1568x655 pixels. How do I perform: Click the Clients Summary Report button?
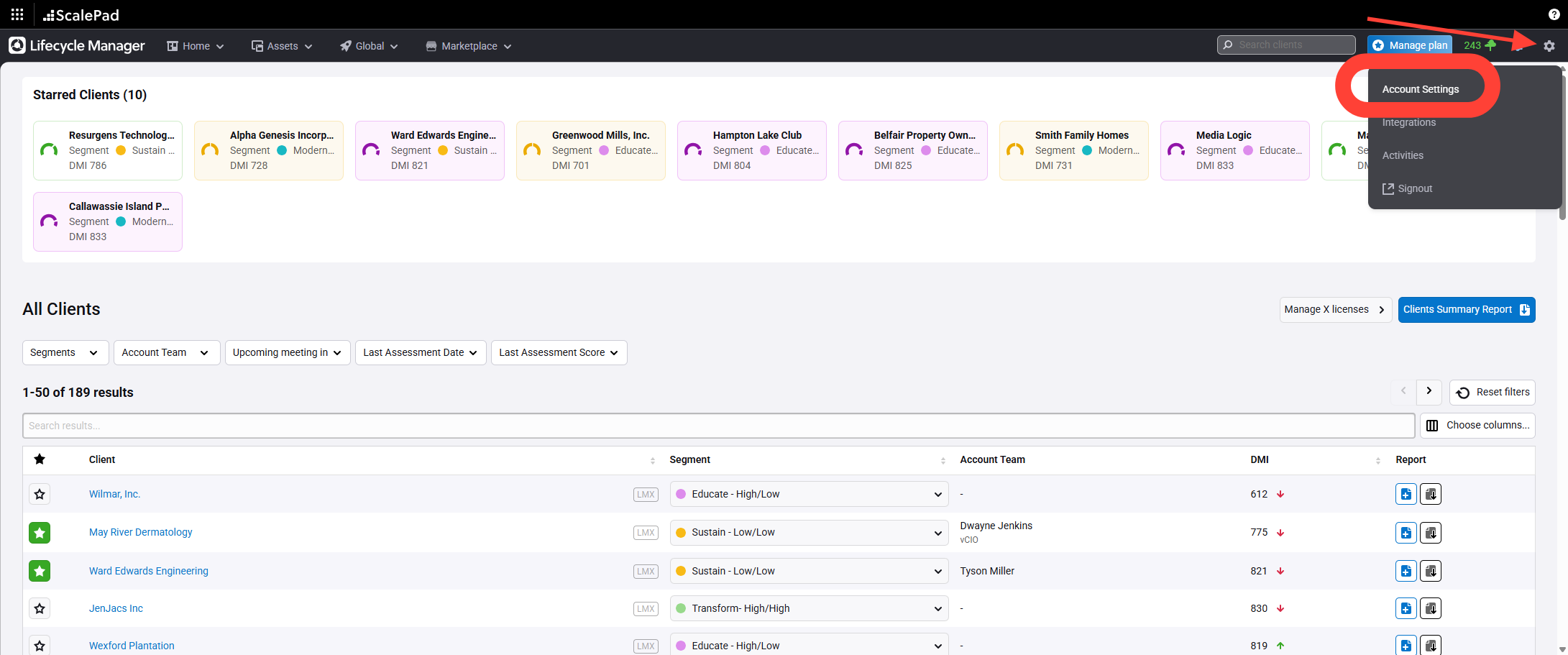(1466, 310)
